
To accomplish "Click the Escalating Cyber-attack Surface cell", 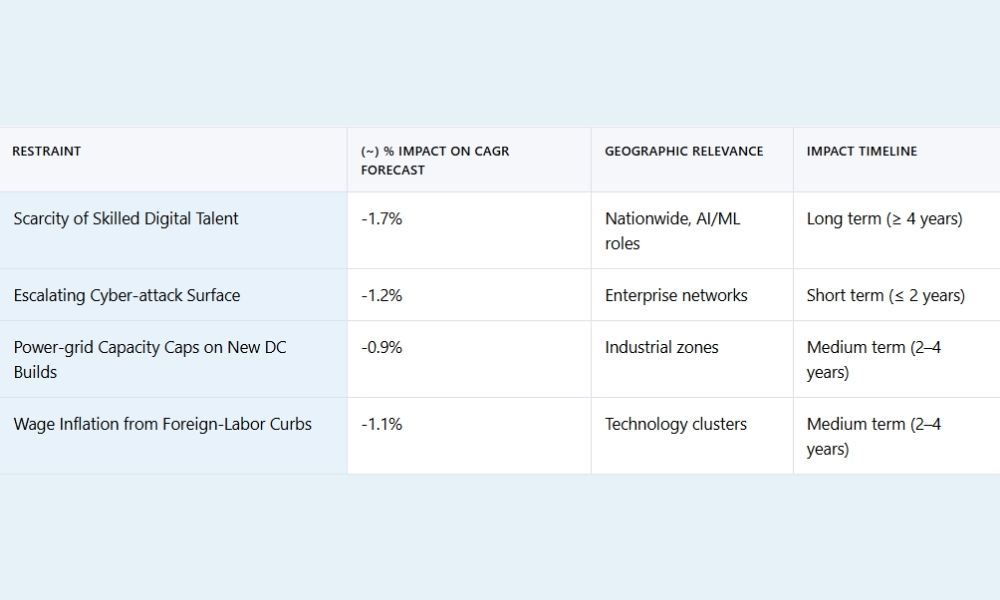I will click(x=127, y=295).
